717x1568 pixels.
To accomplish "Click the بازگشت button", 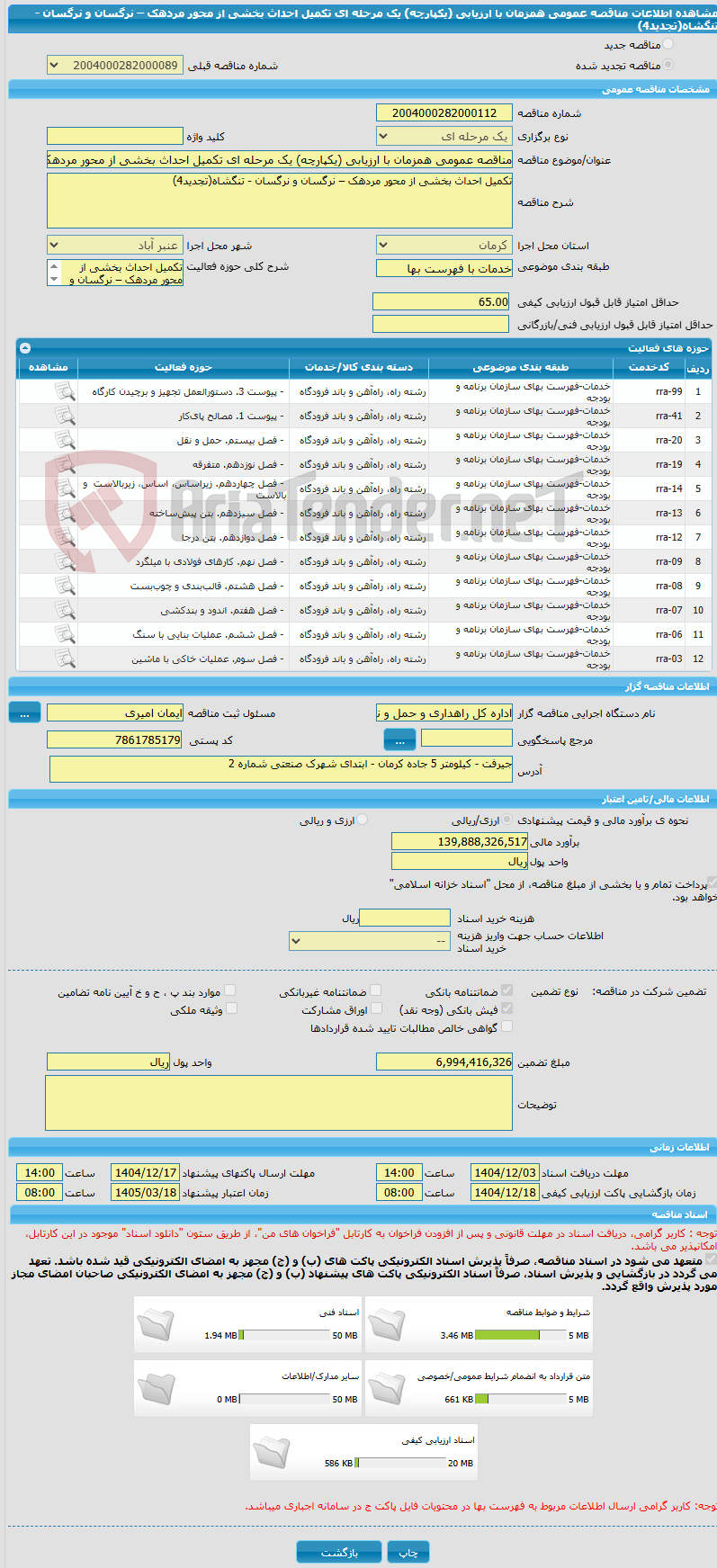I will (340, 1552).
